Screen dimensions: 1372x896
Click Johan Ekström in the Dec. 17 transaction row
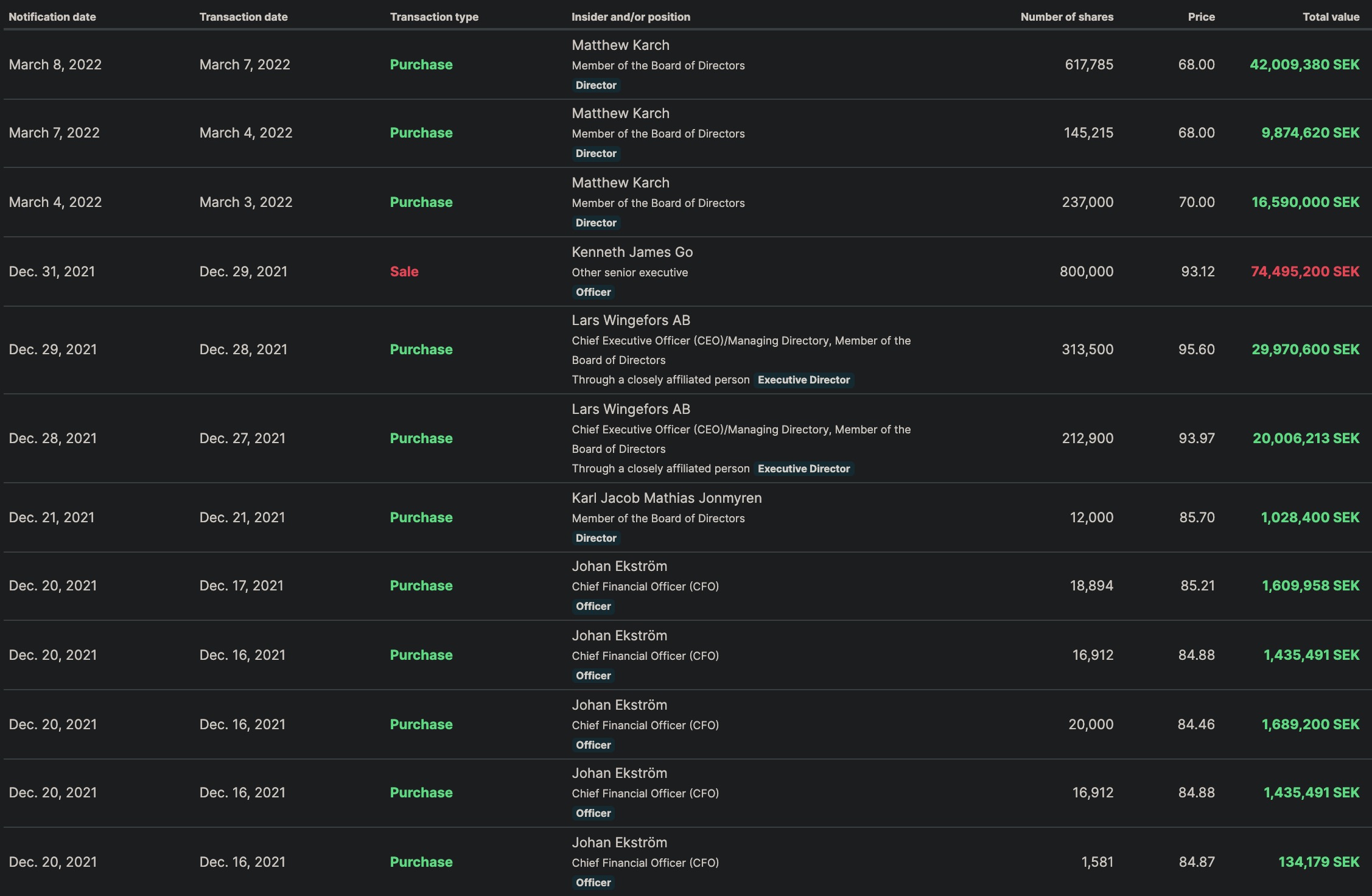[x=619, y=566]
